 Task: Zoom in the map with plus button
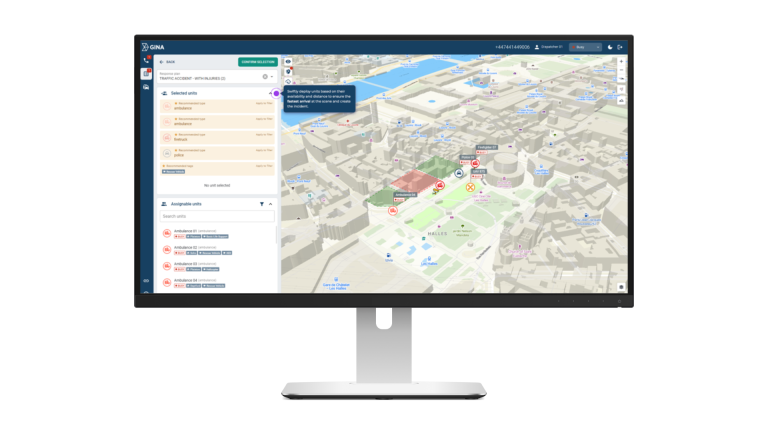click(621, 61)
